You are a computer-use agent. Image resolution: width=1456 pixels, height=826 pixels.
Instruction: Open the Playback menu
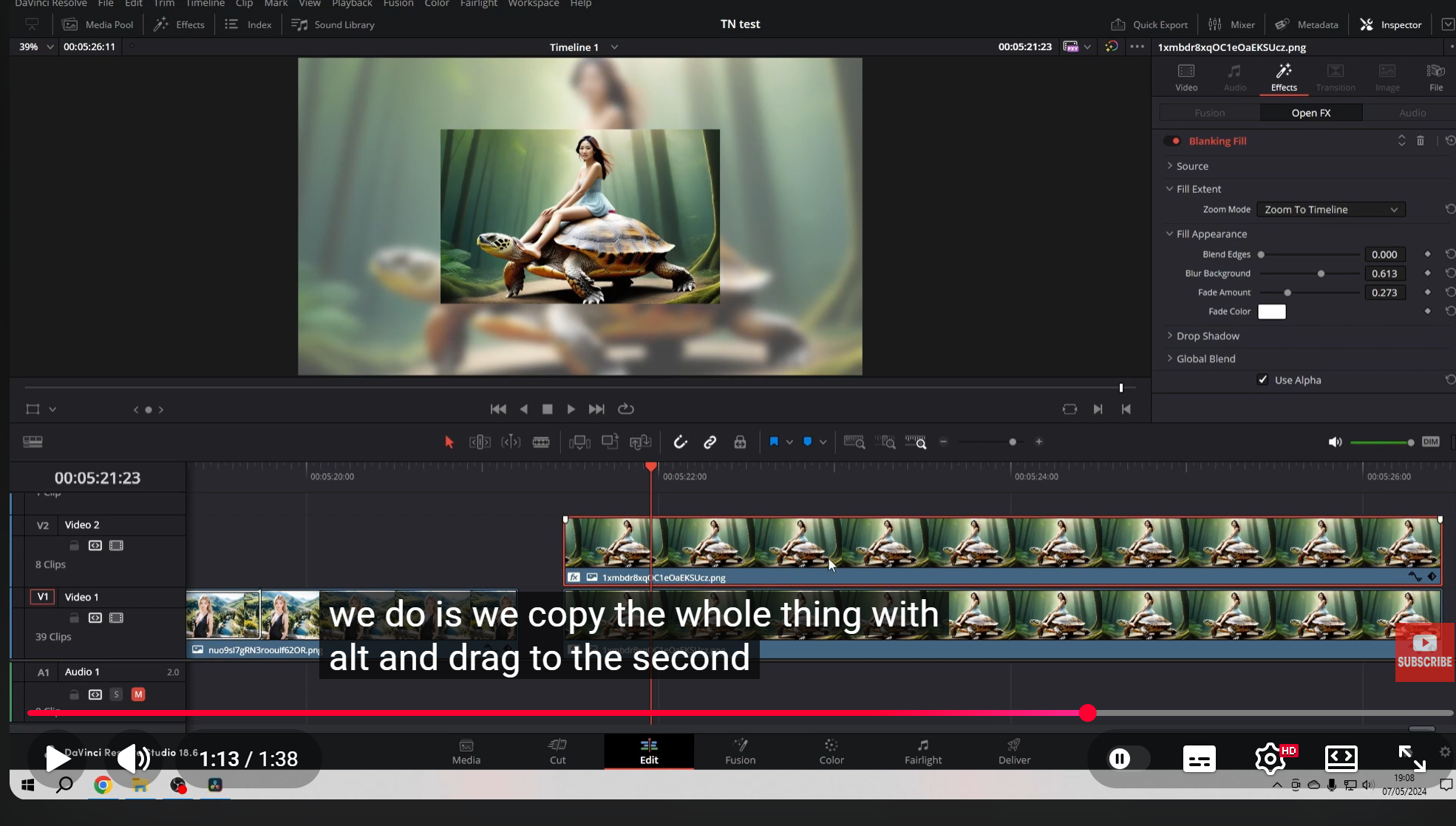tap(352, 4)
